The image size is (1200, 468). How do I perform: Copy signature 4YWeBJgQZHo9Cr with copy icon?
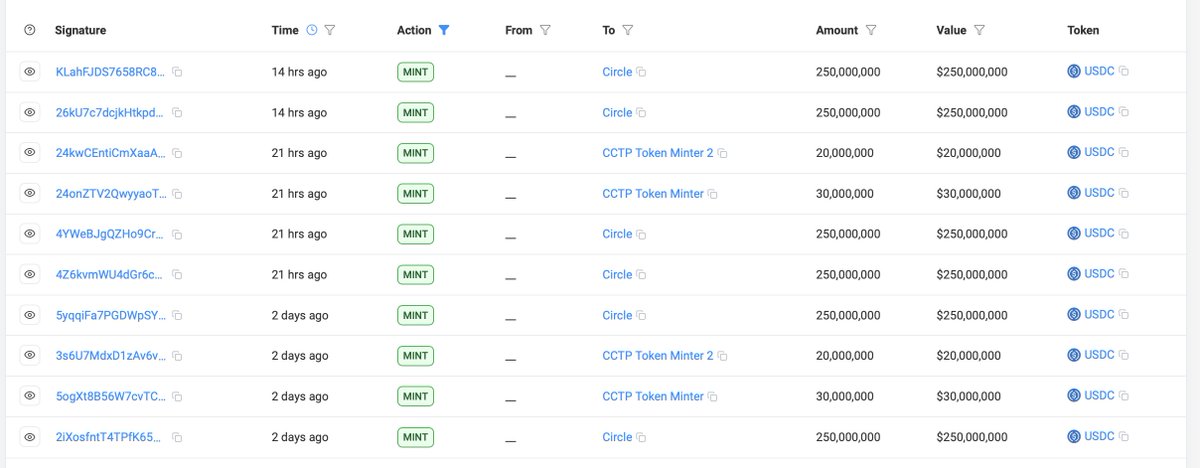click(x=177, y=234)
